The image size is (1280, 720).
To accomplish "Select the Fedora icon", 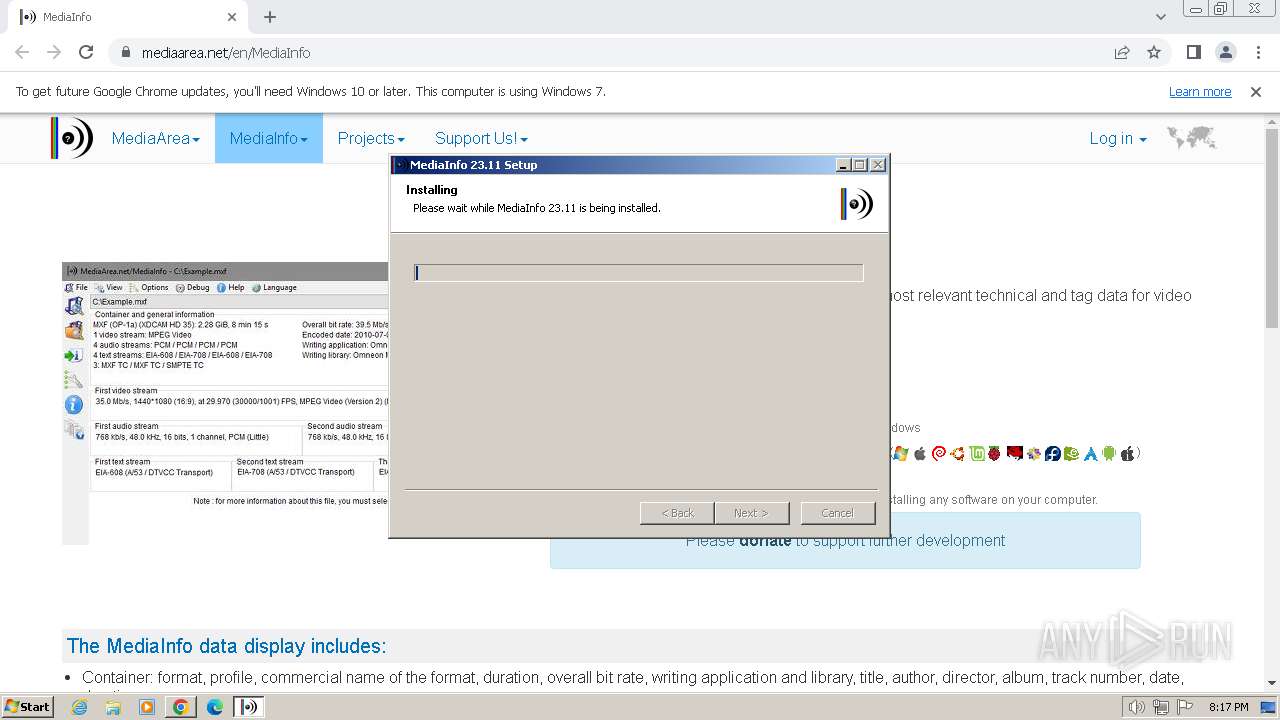I will click(1053, 453).
